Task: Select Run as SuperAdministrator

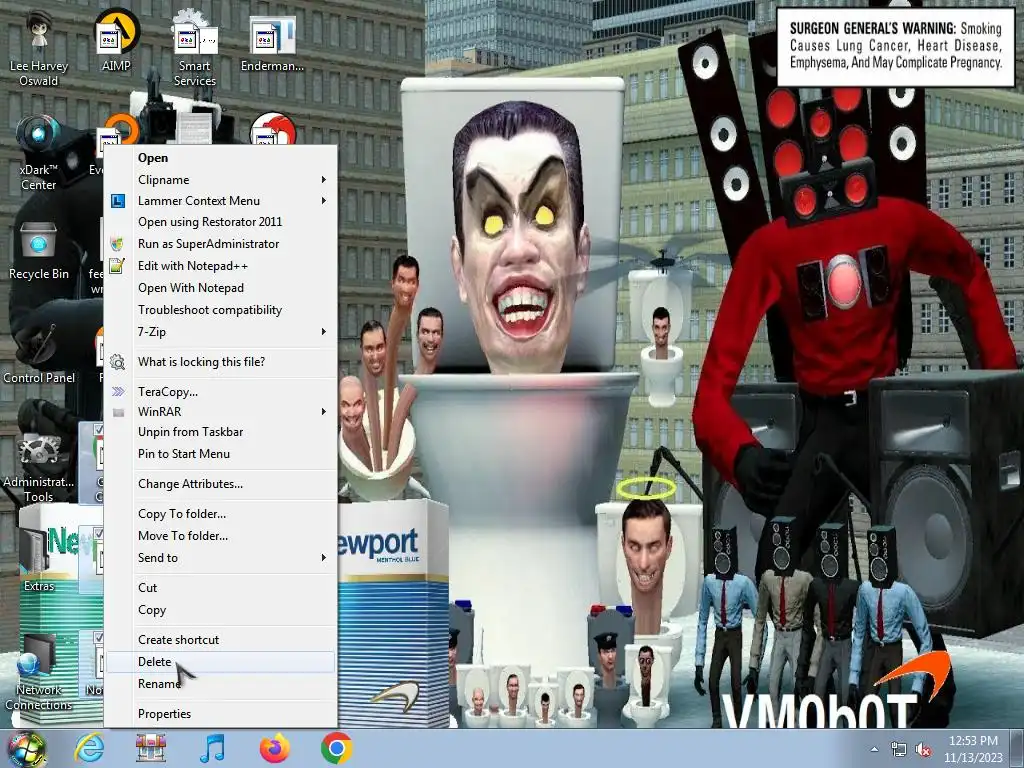Action: click(220, 244)
